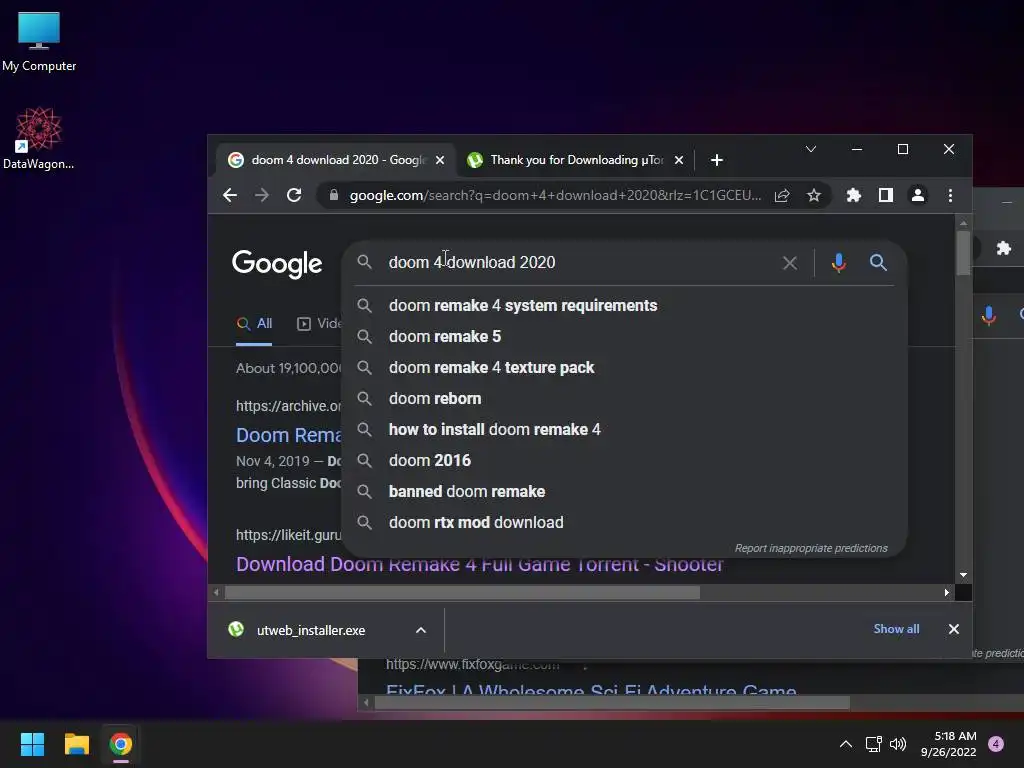
Task: Open the Extensions puzzle icon in front window
Action: tap(854, 195)
